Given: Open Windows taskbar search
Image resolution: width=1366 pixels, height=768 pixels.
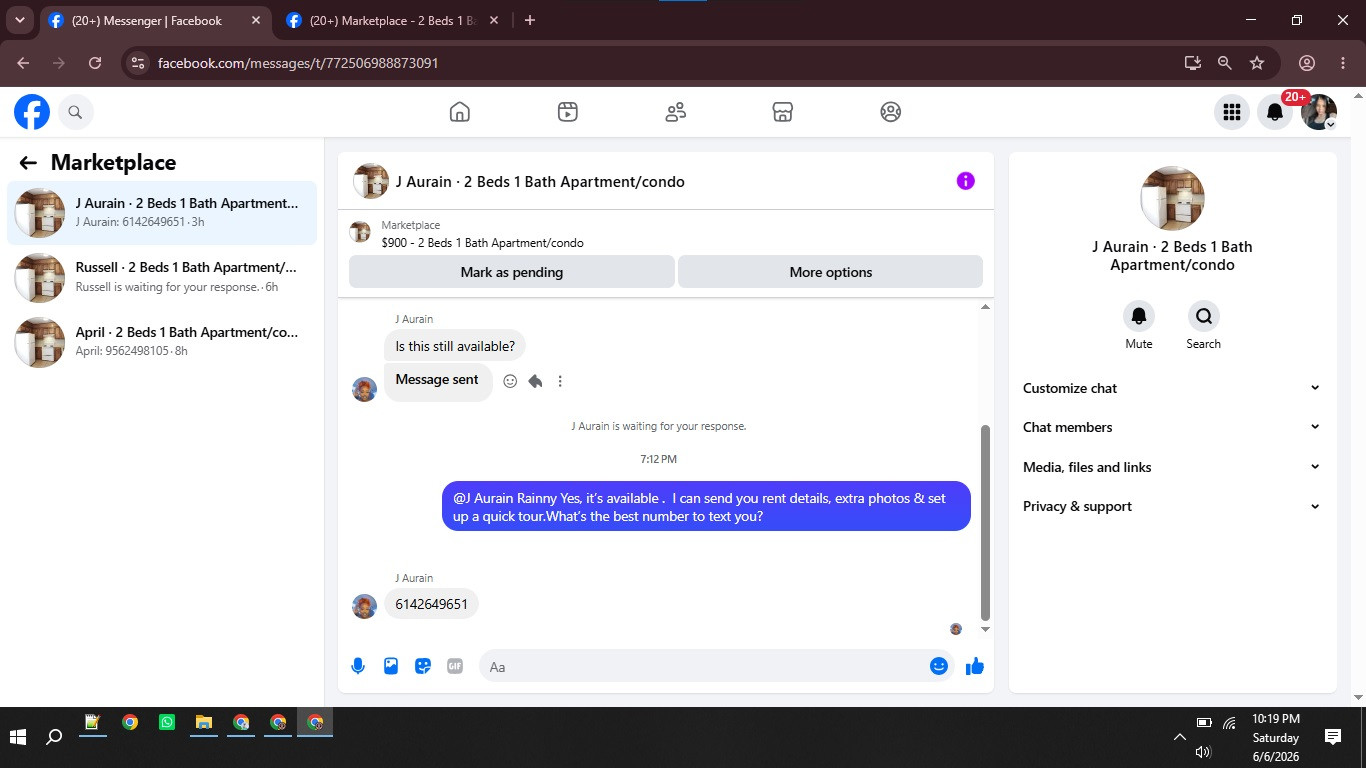Looking at the screenshot, I should coord(55,737).
